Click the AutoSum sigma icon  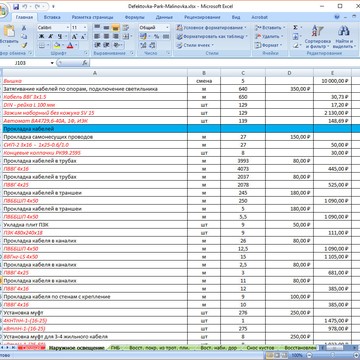point(295,28)
